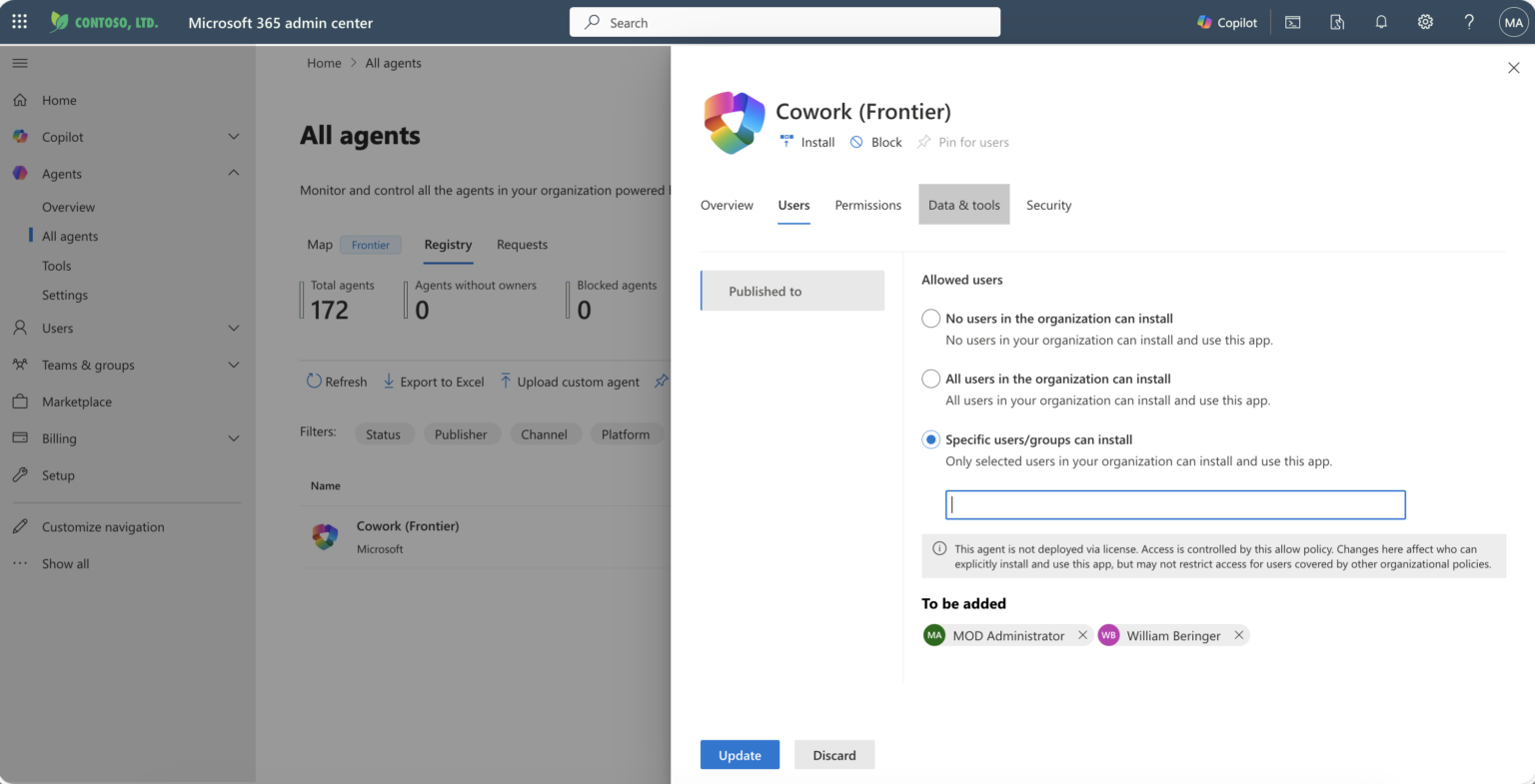Open the app launcher waffle icon
Image resolution: width=1535 pixels, height=784 pixels.
[19, 21]
